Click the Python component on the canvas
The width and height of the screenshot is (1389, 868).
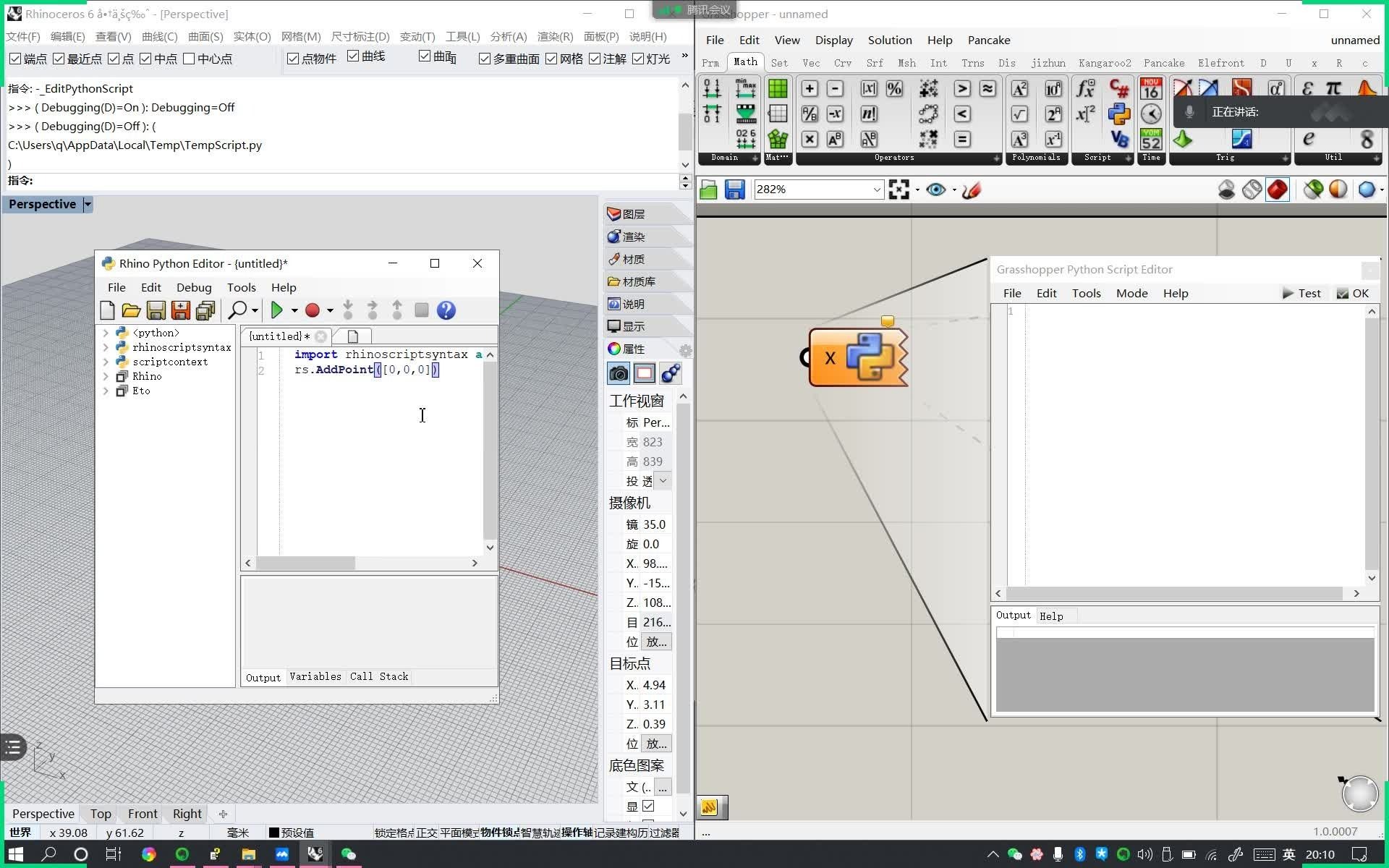pos(868,357)
